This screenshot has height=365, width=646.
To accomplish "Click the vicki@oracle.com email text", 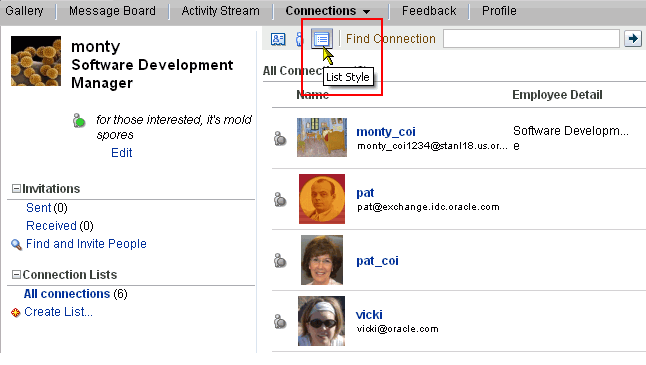I will click(x=398, y=329).
